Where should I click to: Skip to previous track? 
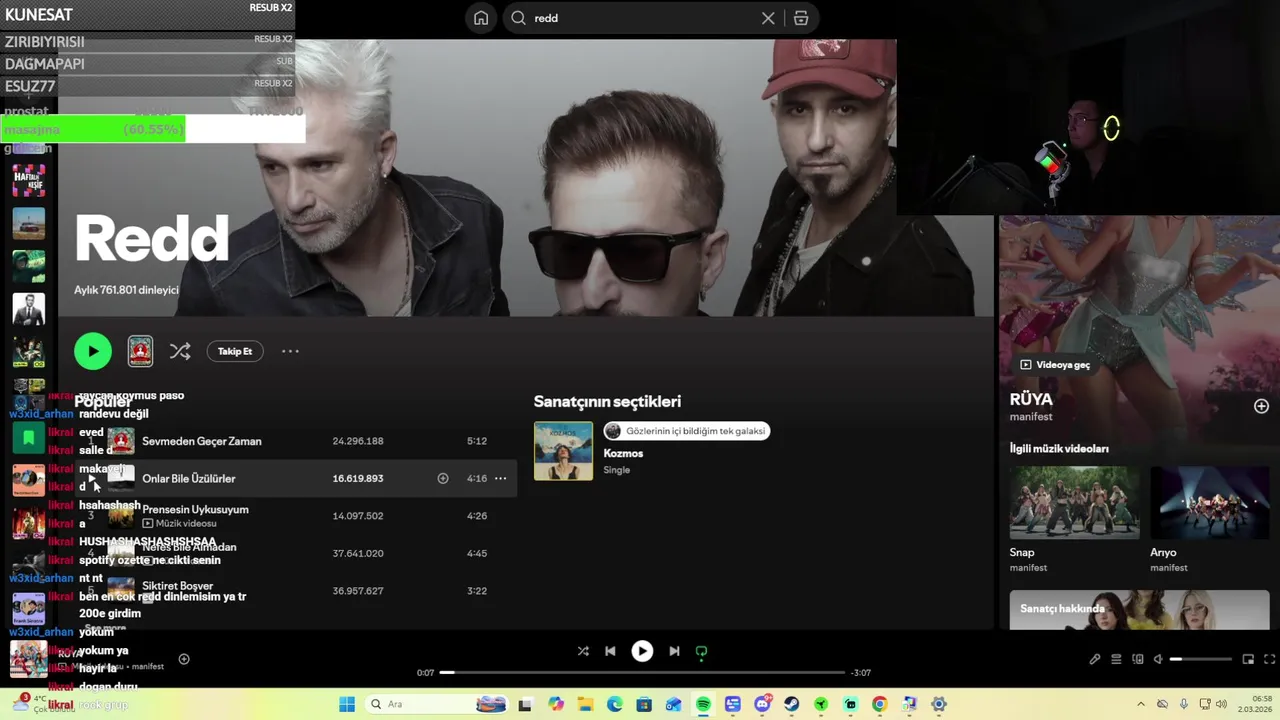[x=610, y=651]
